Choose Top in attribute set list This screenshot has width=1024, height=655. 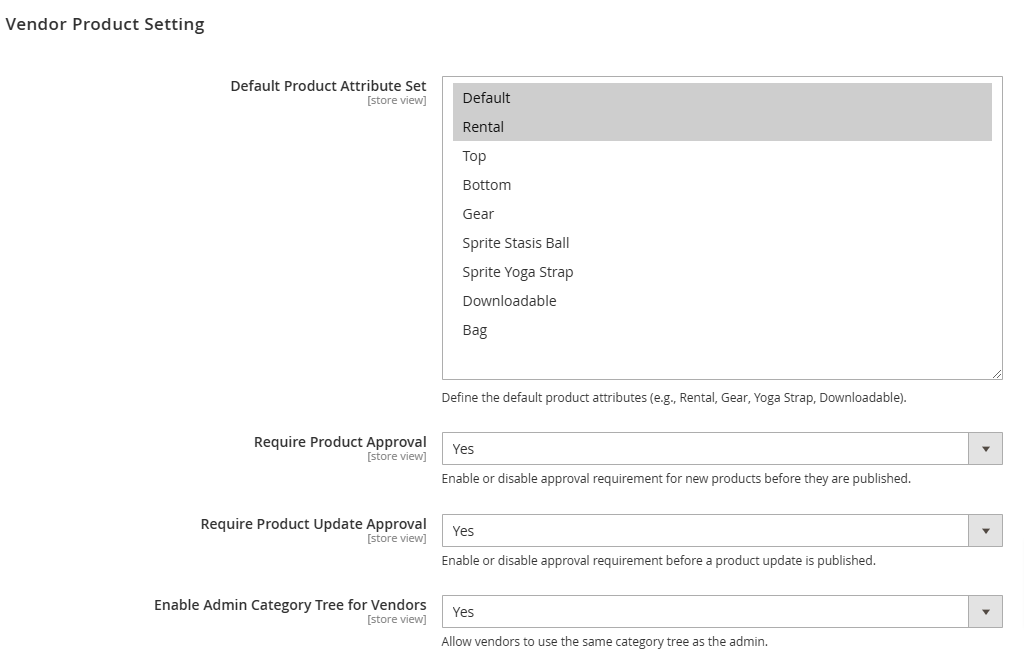coord(722,155)
